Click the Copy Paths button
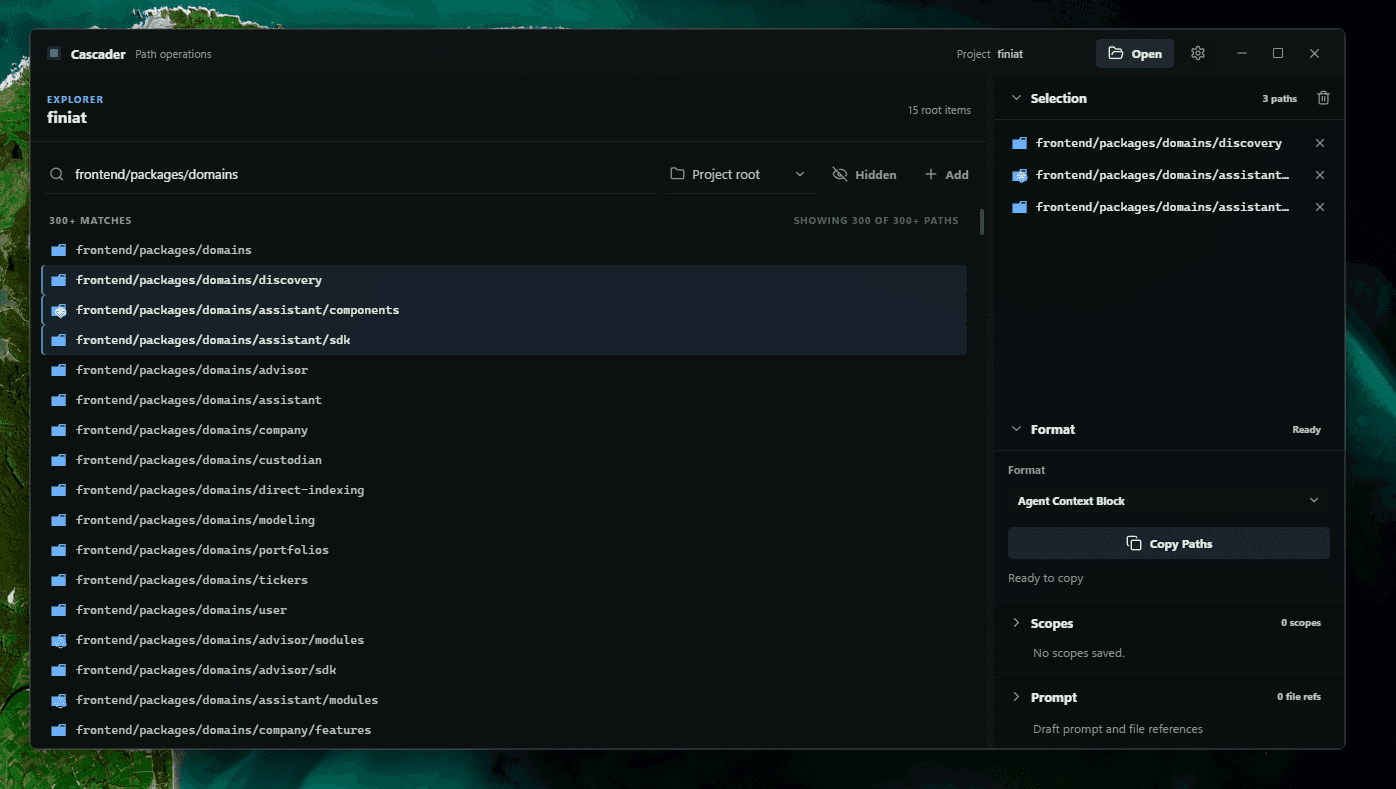The width and height of the screenshot is (1396, 789). pyautogui.click(x=1169, y=544)
